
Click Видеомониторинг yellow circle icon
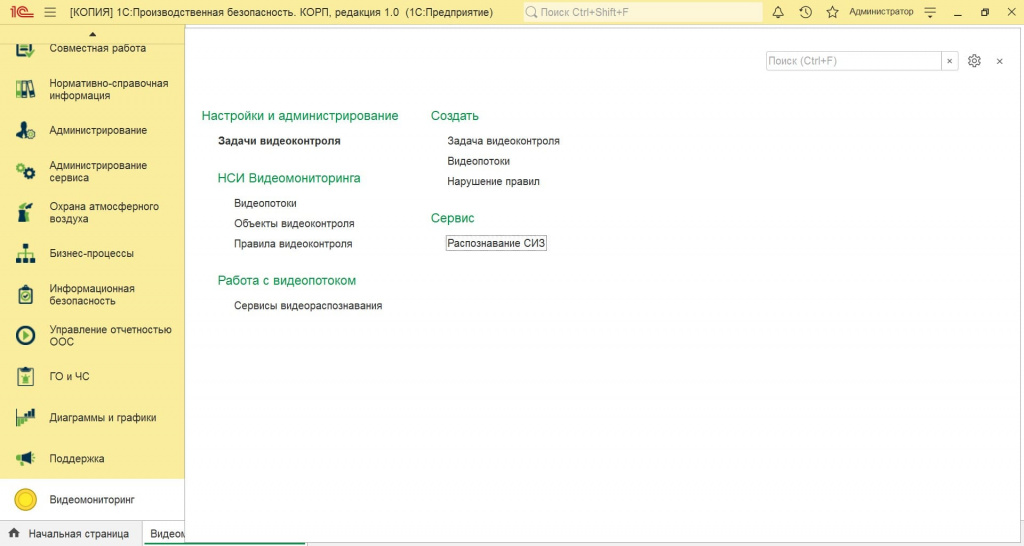pyautogui.click(x=25, y=500)
